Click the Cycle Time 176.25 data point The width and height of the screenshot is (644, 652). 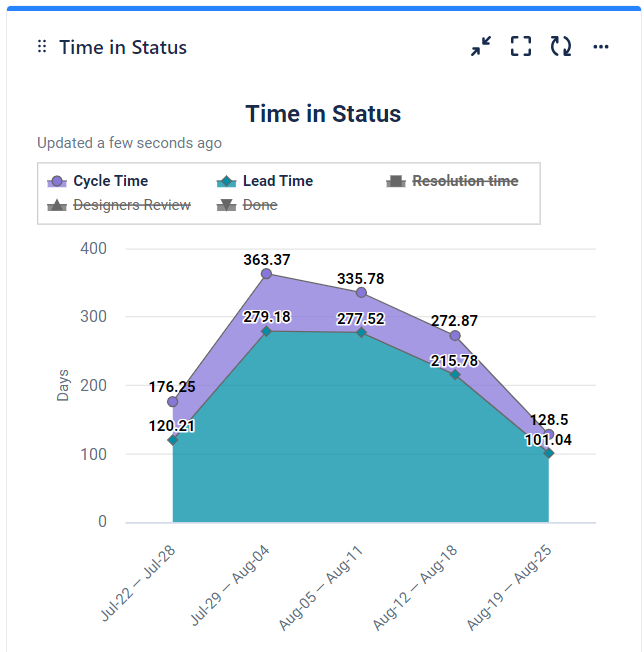[x=173, y=401]
